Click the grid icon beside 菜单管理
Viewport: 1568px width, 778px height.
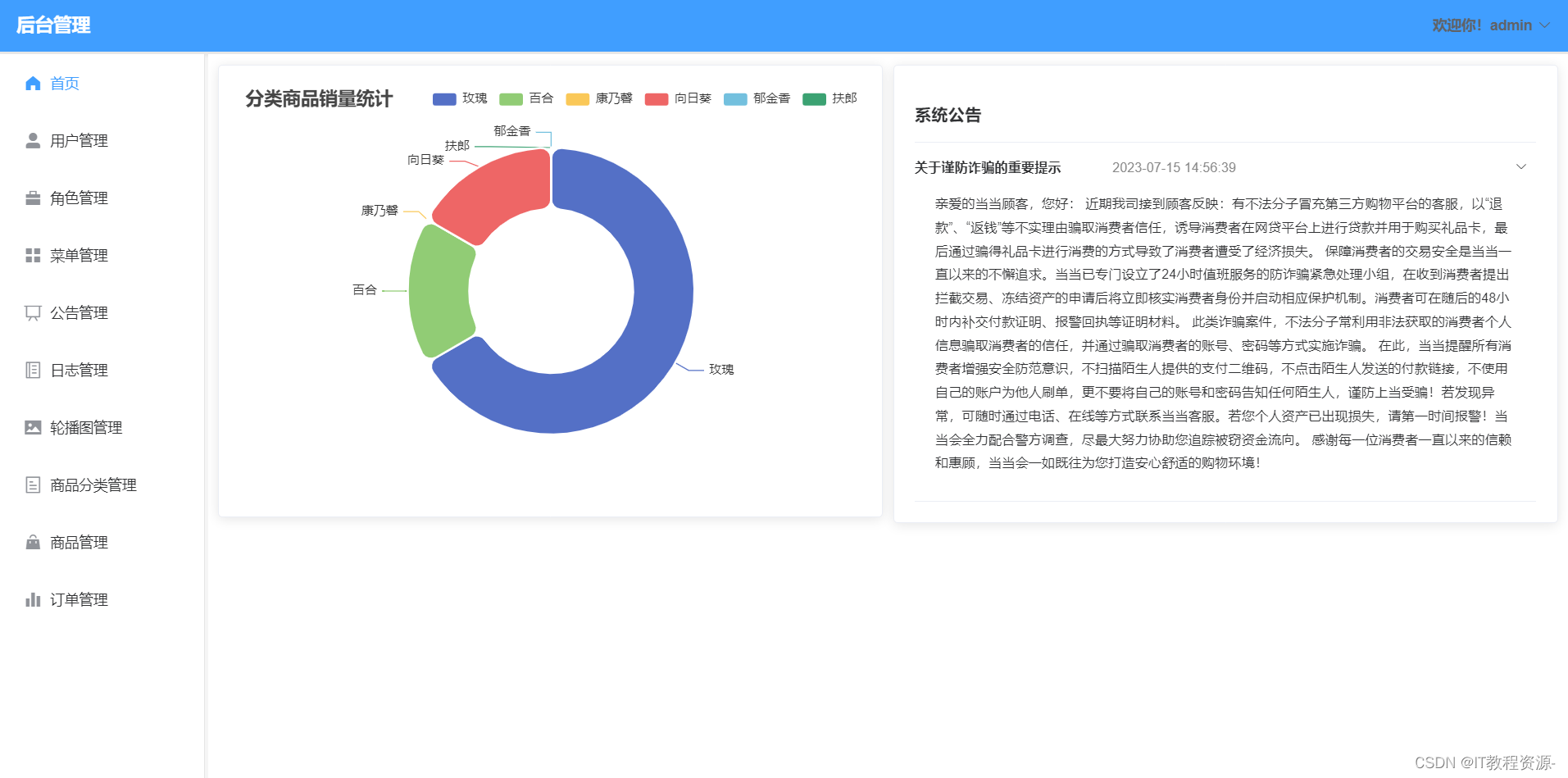[x=33, y=256]
